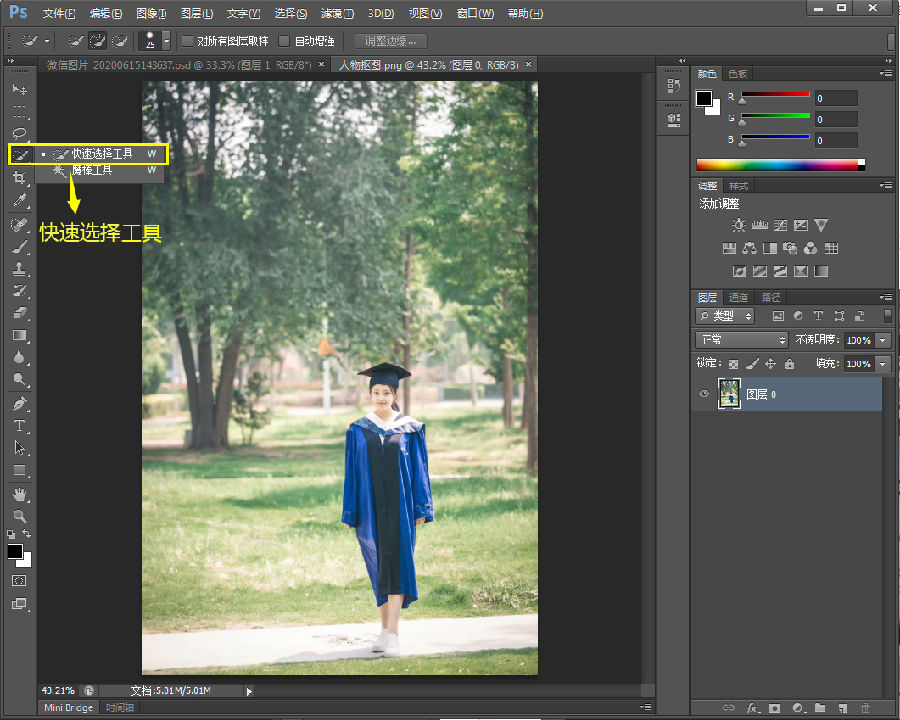The width and height of the screenshot is (900, 720).
Task: Click the 调整边缘... button
Action: (391, 41)
